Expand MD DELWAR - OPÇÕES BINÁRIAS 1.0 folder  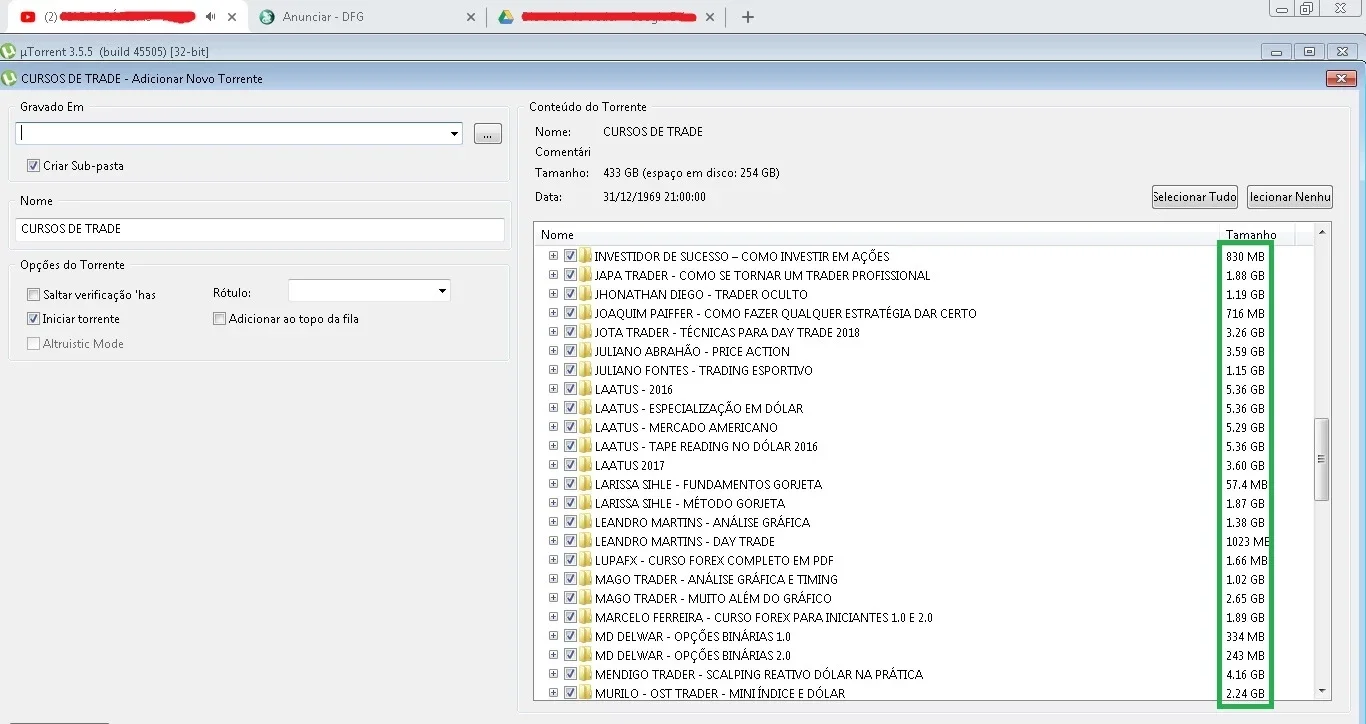pyautogui.click(x=553, y=636)
